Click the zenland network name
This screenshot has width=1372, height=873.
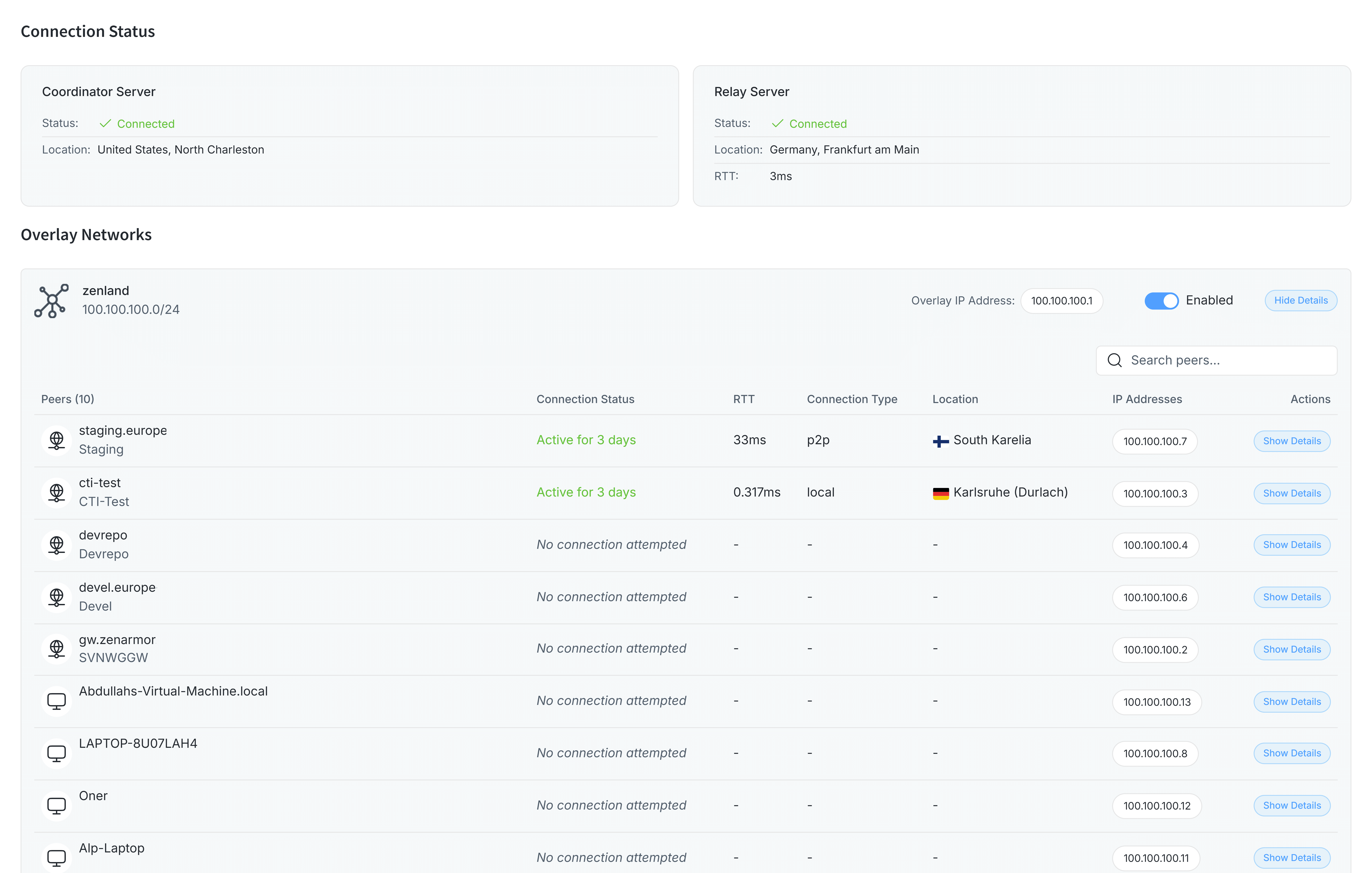tap(105, 291)
